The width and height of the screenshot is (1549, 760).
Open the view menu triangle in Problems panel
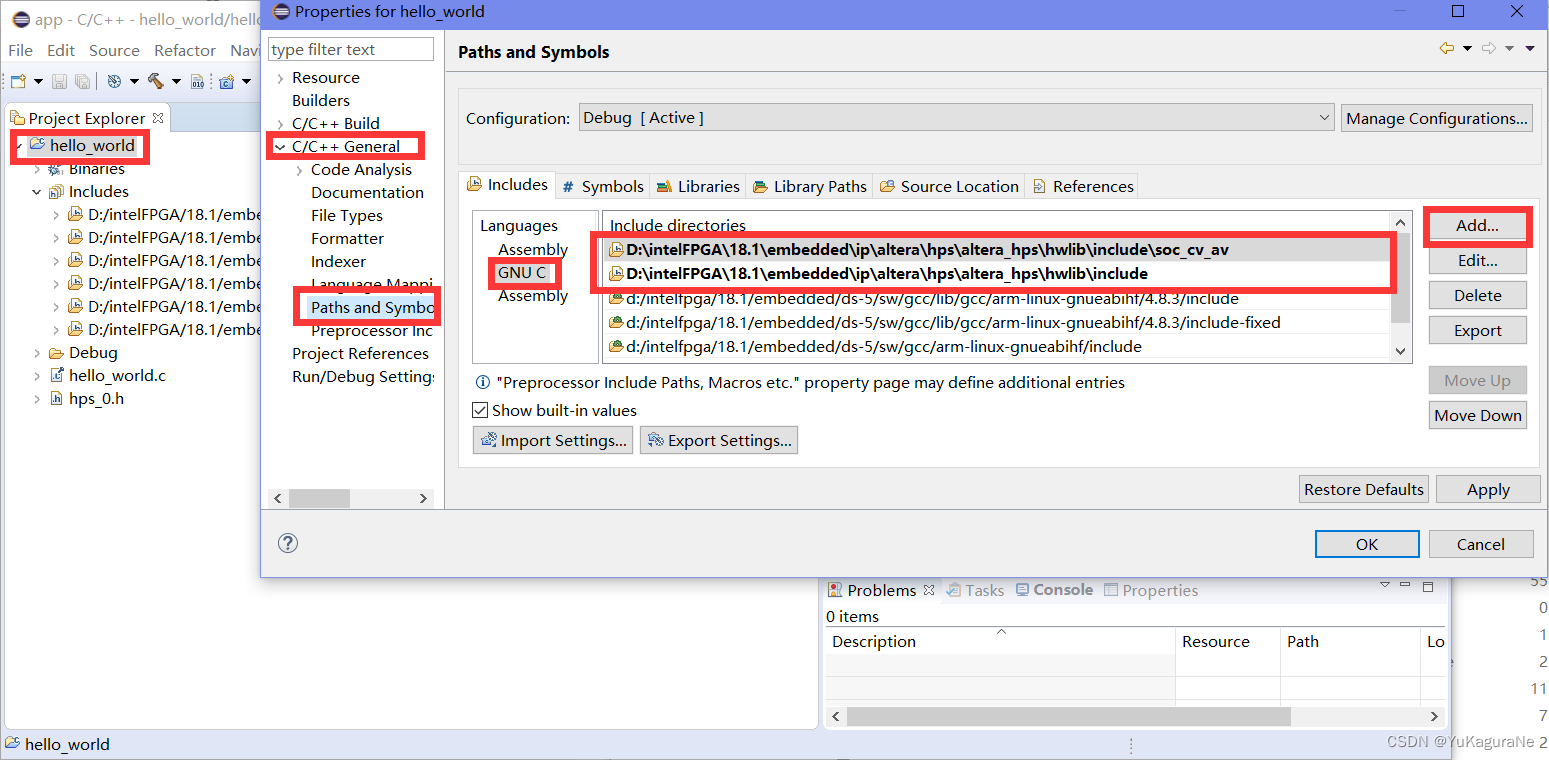(1385, 584)
